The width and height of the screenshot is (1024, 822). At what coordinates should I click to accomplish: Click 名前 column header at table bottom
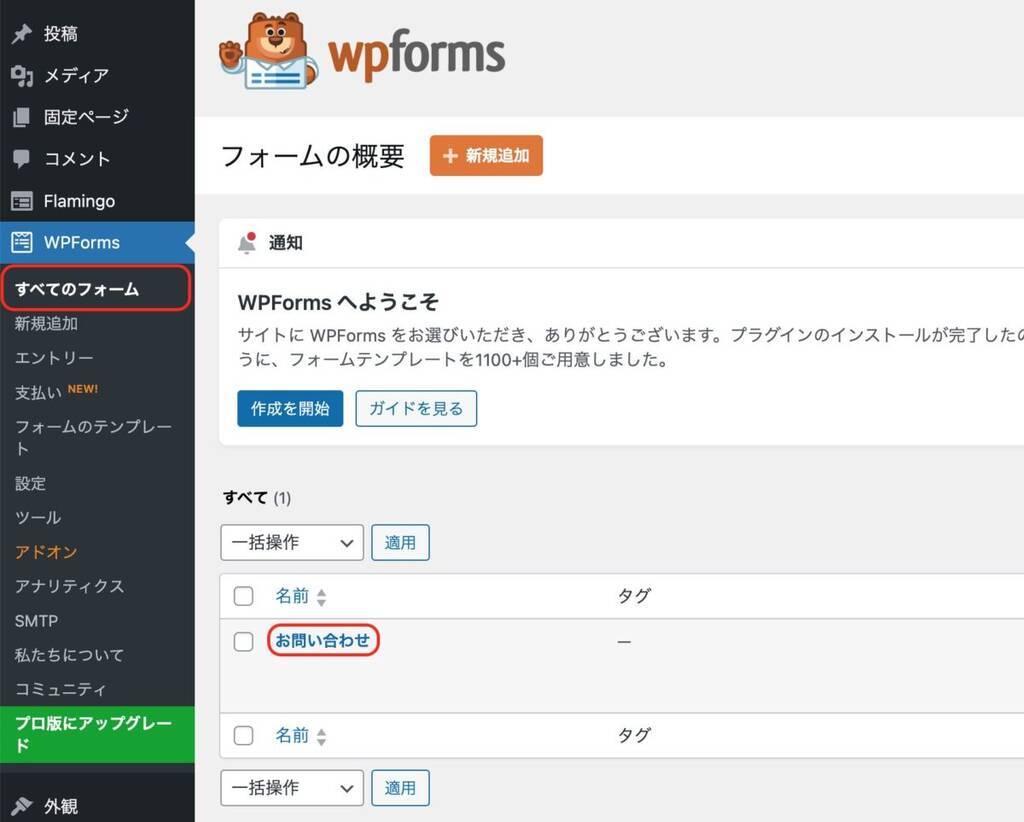[x=292, y=735]
